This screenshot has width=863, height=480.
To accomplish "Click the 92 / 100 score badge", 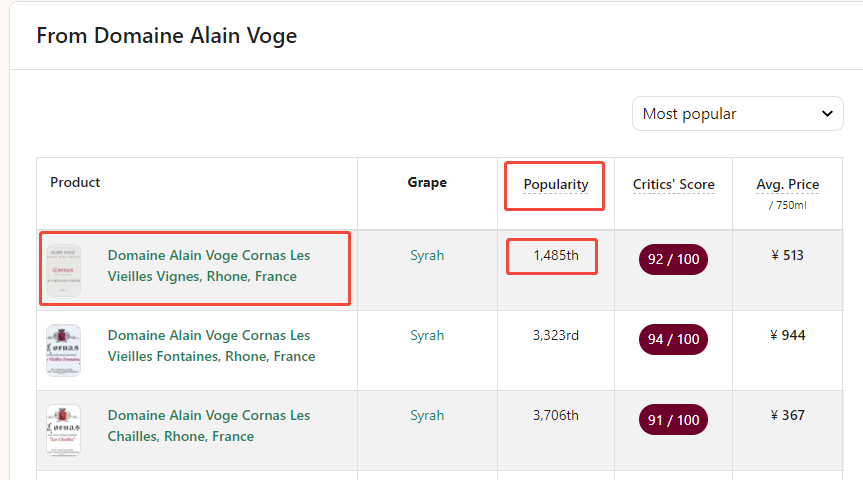I will [x=673, y=259].
